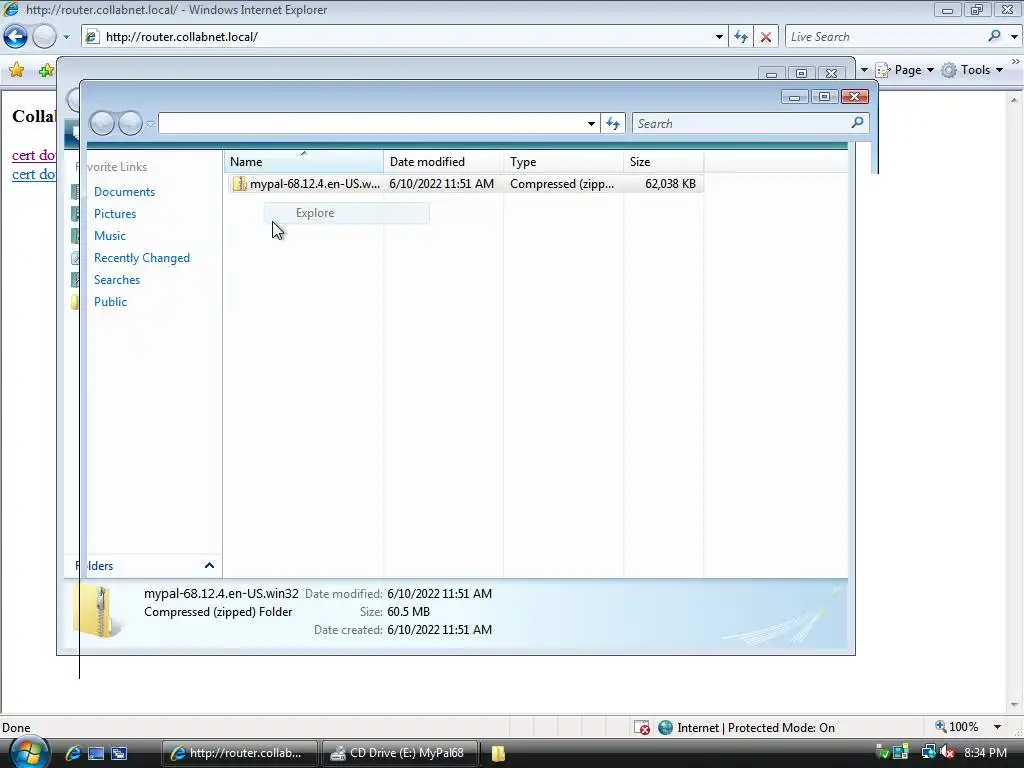Click the Compressed (zipp... type cell
The height and width of the screenshot is (768, 1024).
pyautogui.click(x=562, y=184)
